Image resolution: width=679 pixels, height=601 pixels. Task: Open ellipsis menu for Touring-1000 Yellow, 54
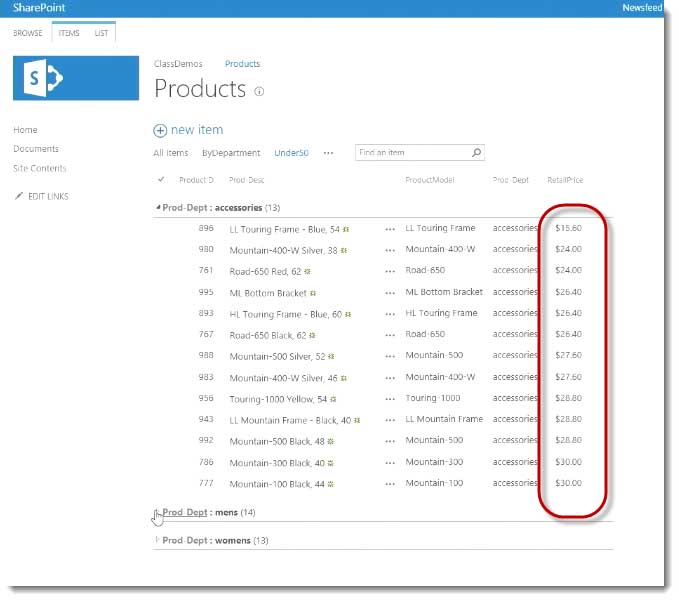390,399
